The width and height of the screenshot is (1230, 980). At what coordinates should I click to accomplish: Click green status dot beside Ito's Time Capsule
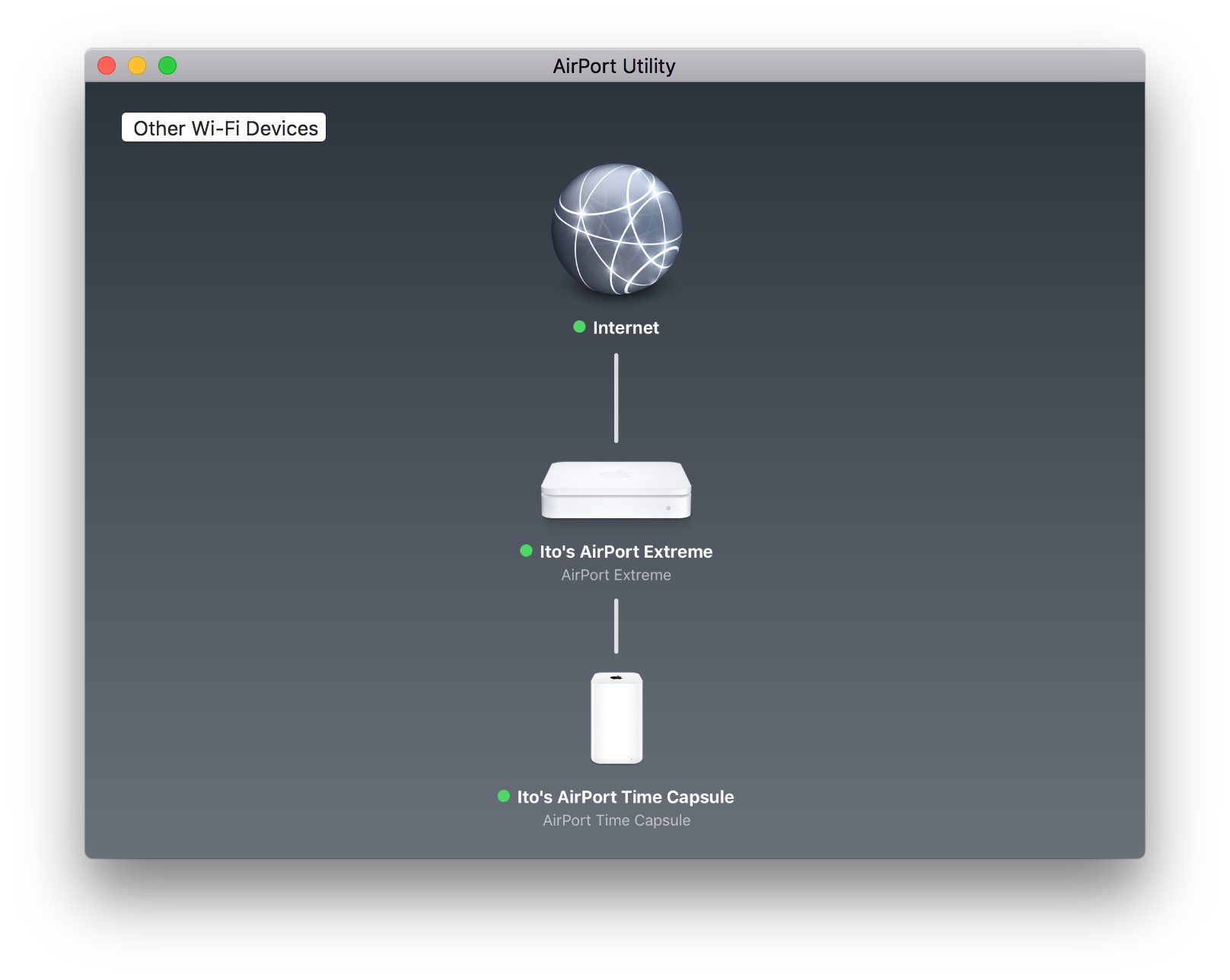tap(503, 797)
